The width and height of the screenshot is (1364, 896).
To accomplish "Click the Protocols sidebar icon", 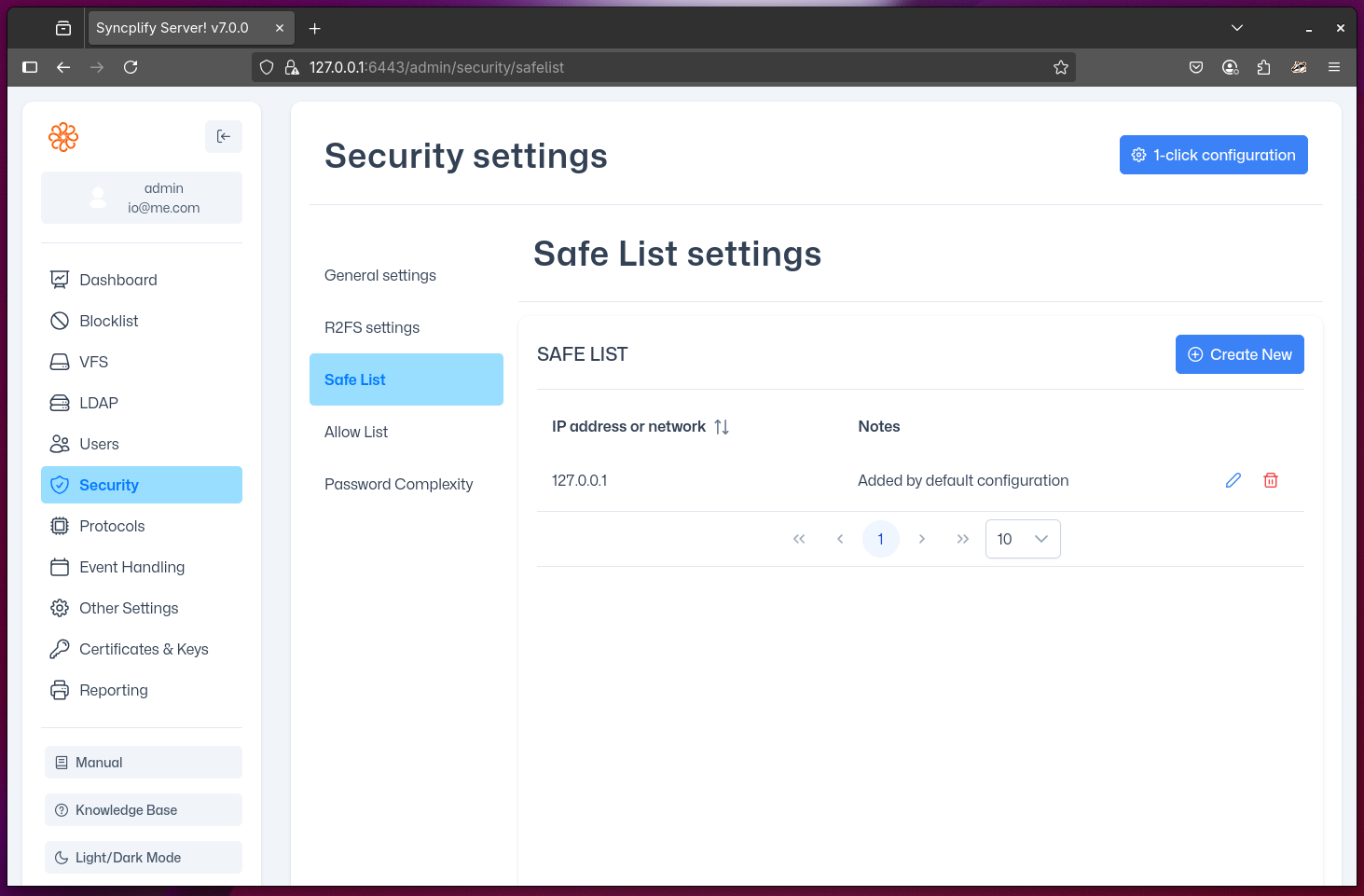I will click(x=60, y=526).
